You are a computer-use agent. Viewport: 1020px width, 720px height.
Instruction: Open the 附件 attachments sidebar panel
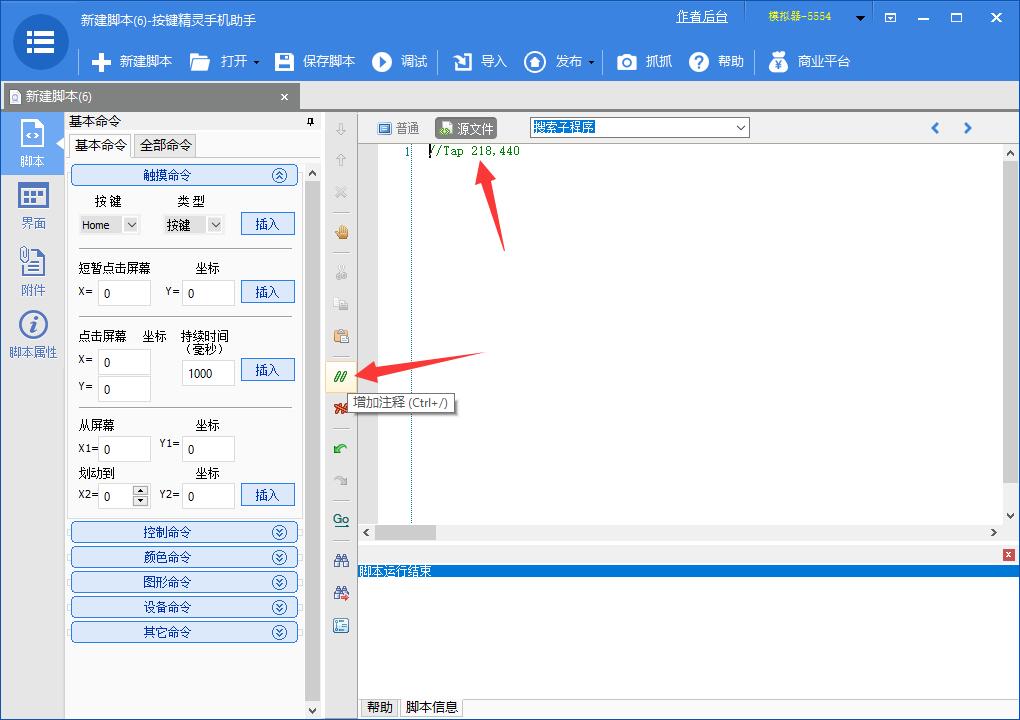(x=33, y=271)
